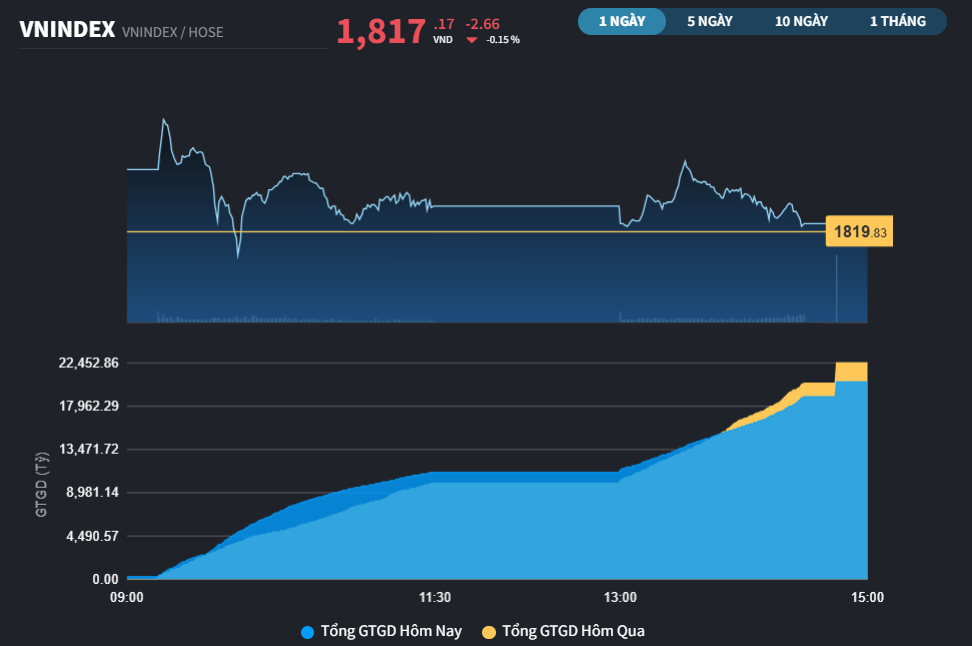
Task: Click the Tổng GTGD Hôm Qua legend label
Action: [573, 632]
